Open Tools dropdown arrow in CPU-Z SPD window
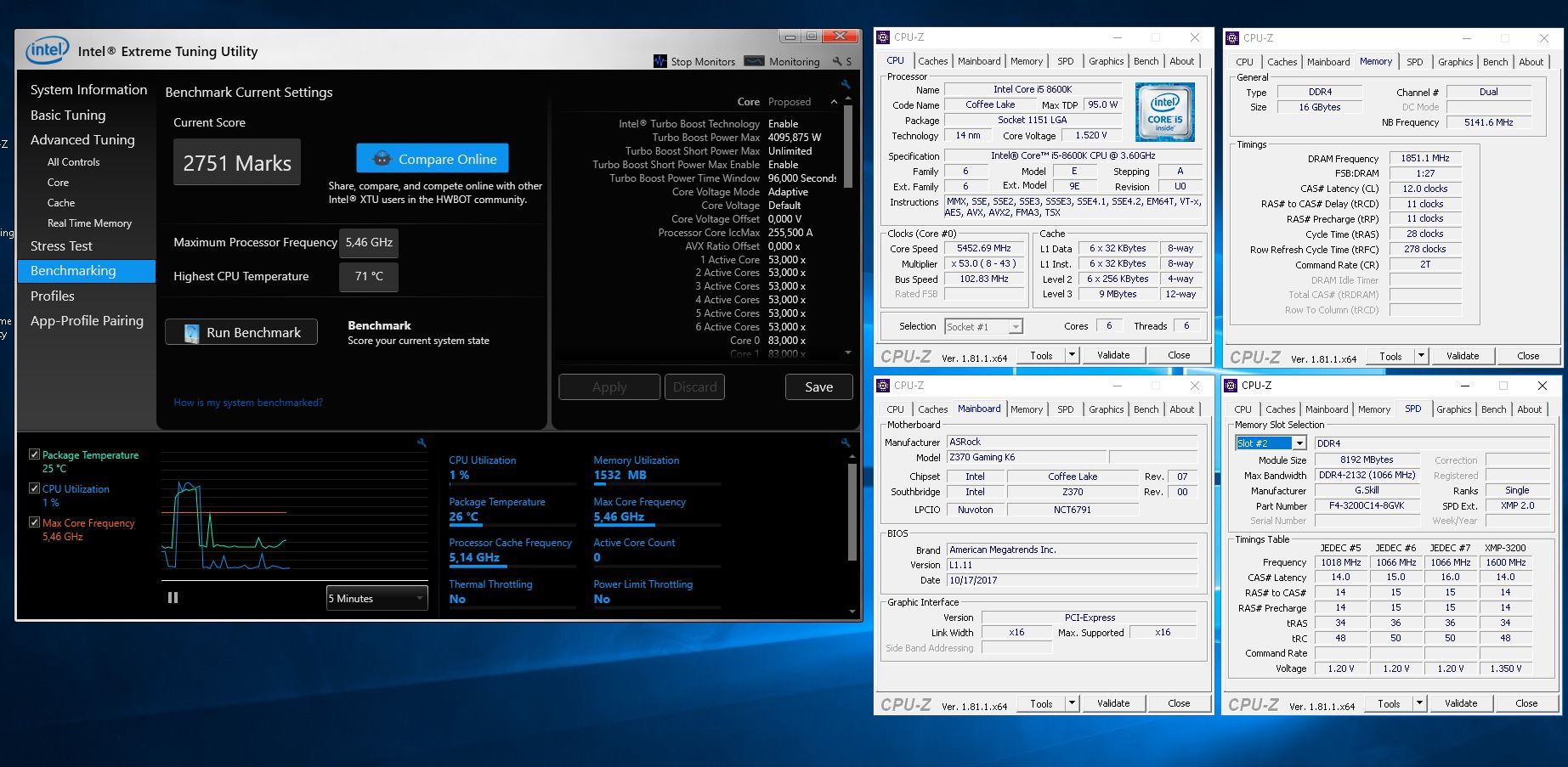The height and width of the screenshot is (767, 1568). [1419, 703]
